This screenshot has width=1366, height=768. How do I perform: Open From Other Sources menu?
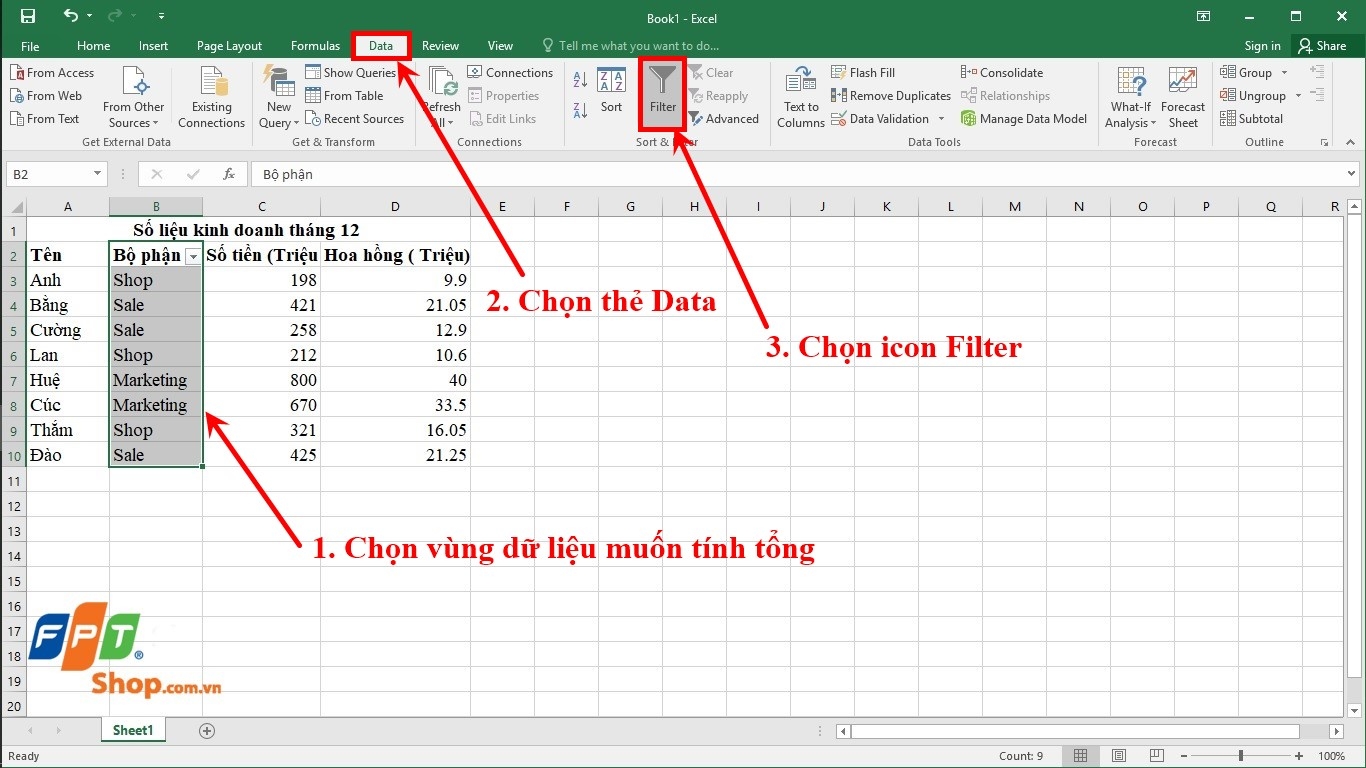point(133,98)
